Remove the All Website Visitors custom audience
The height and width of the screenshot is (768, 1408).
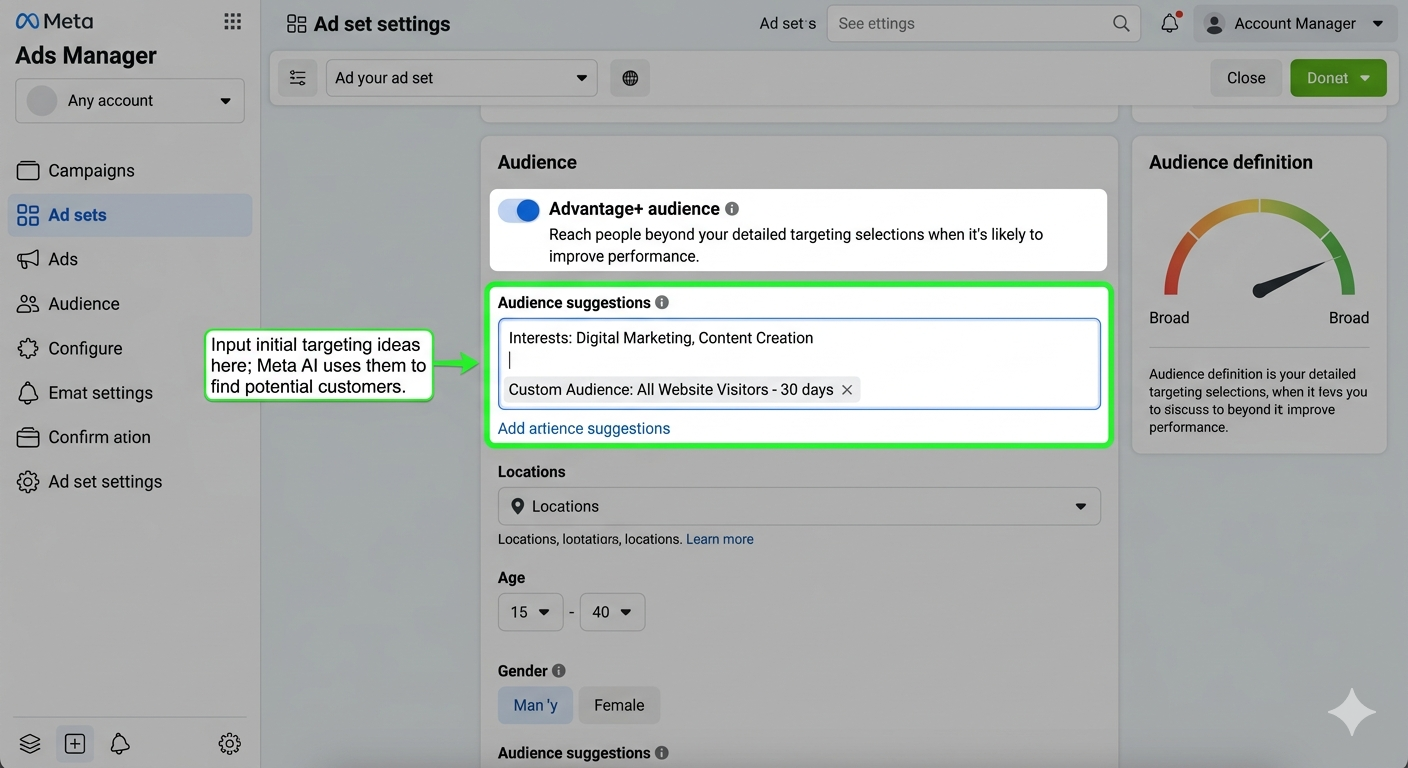(847, 390)
